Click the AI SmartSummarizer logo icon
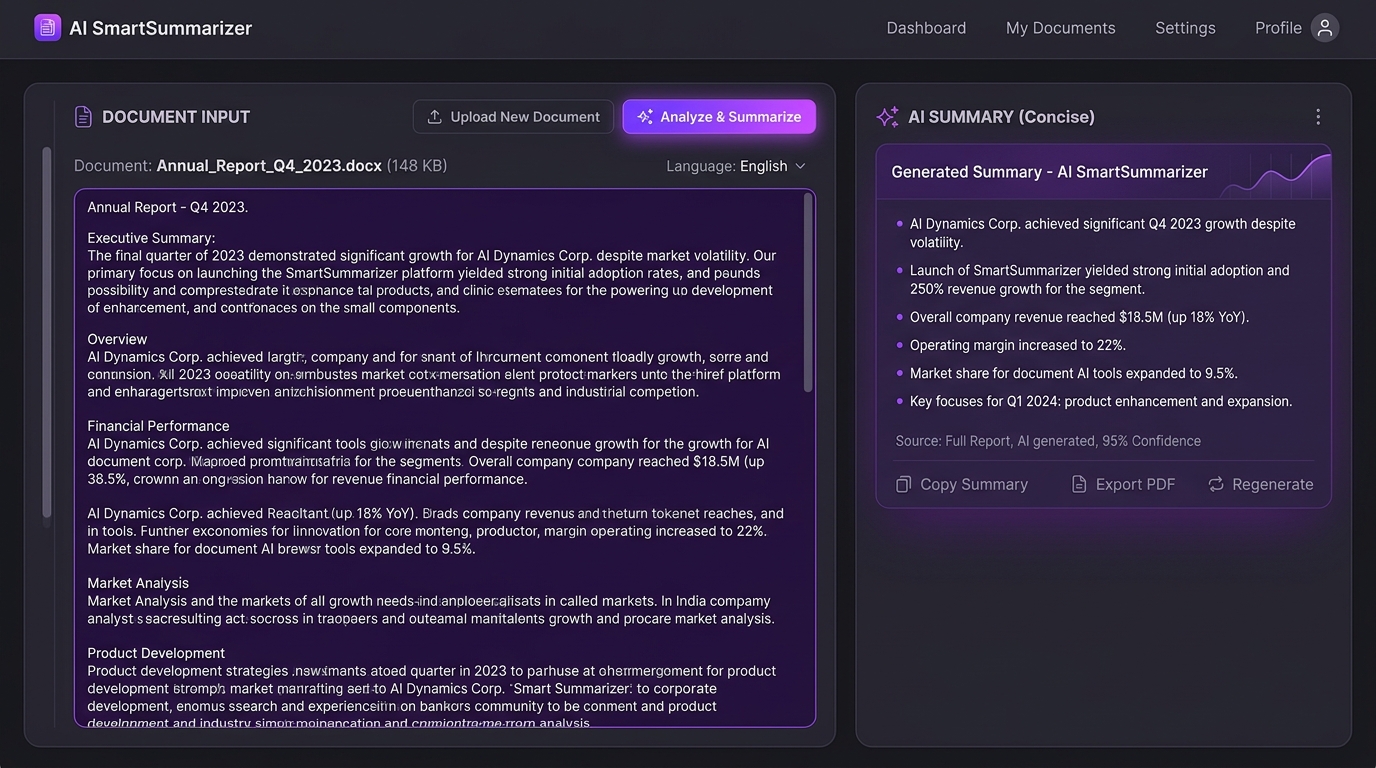The image size is (1376, 768). click(x=47, y=28)
